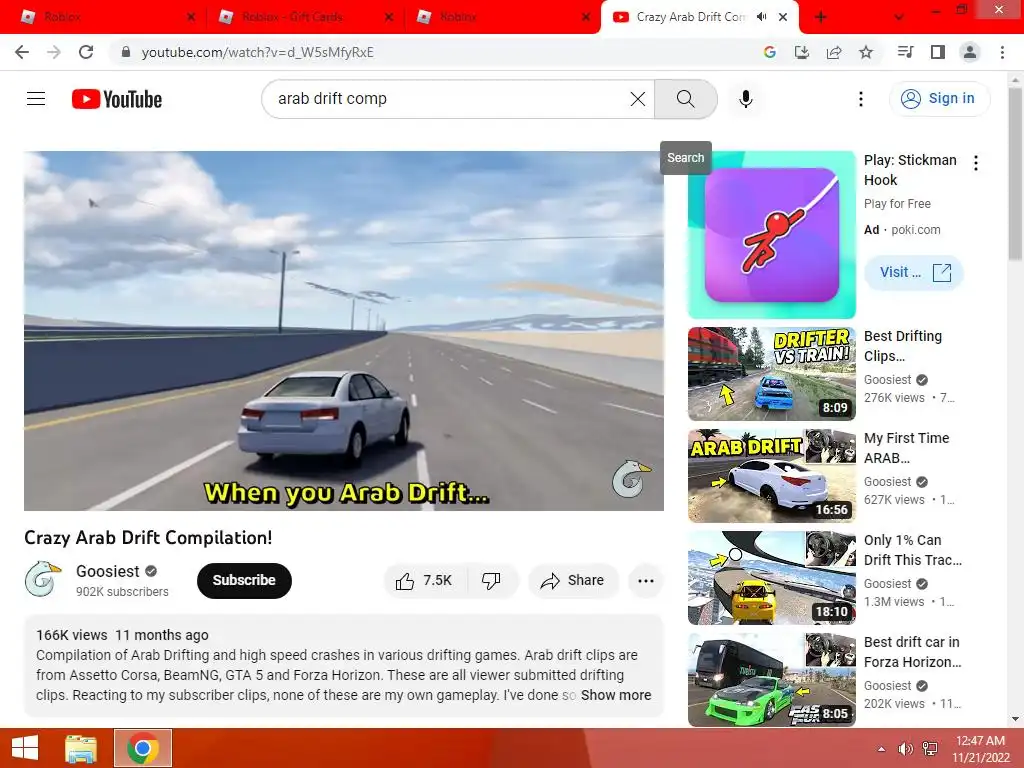Go forward with browser forward arrow
This screenshot has height=768, width=1024.
54,52
